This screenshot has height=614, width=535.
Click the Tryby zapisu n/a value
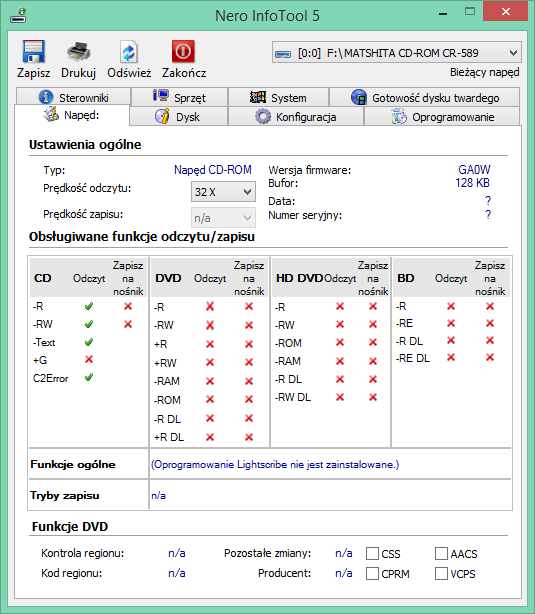coord(158,495)
